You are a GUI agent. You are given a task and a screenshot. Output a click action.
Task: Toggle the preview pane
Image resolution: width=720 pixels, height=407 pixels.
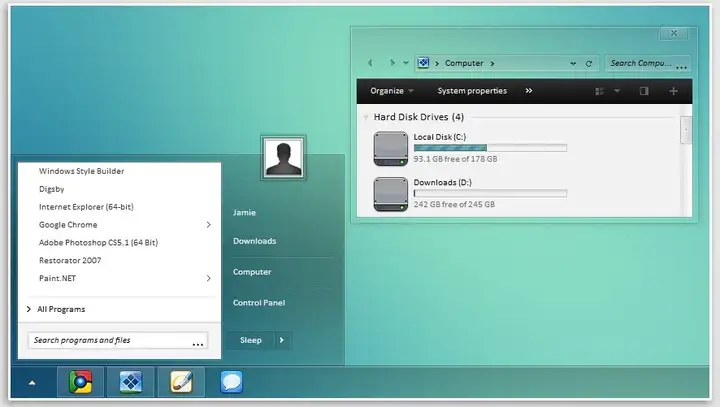tap(644, 91)
